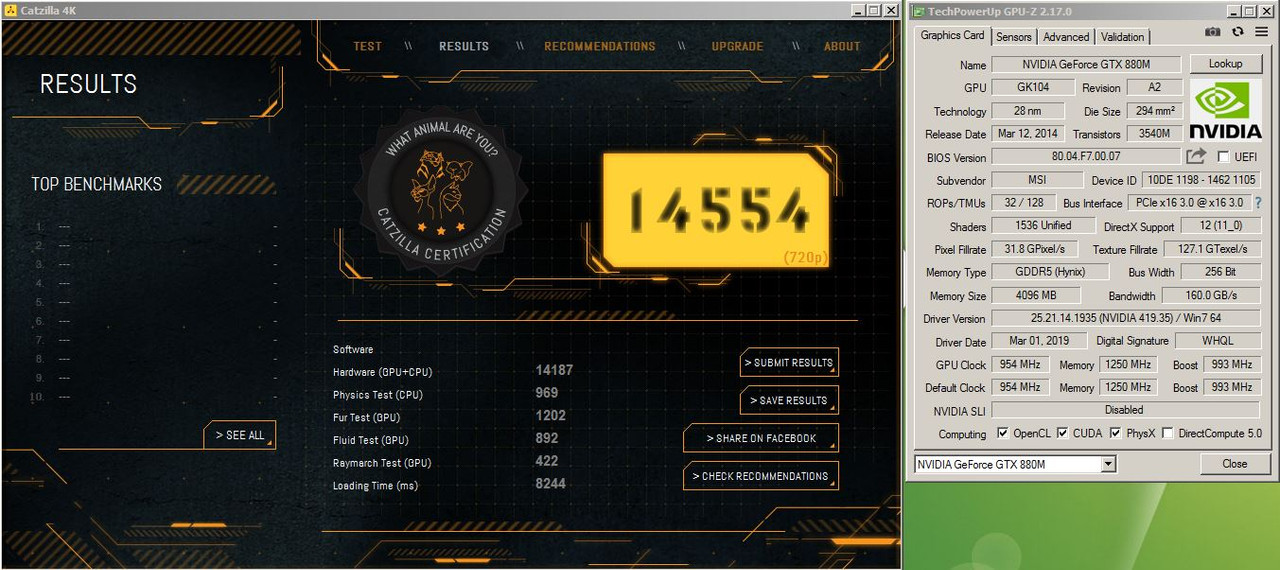Take a GPU-Z screenshot with the camera icon

coord(1212,32)
